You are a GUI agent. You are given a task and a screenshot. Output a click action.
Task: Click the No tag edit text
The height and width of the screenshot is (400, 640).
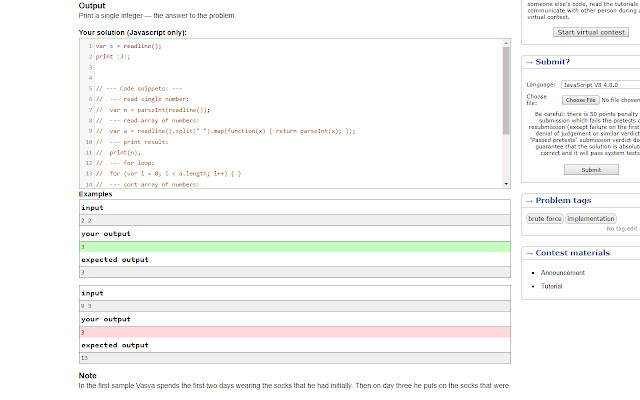coord(622,229)
